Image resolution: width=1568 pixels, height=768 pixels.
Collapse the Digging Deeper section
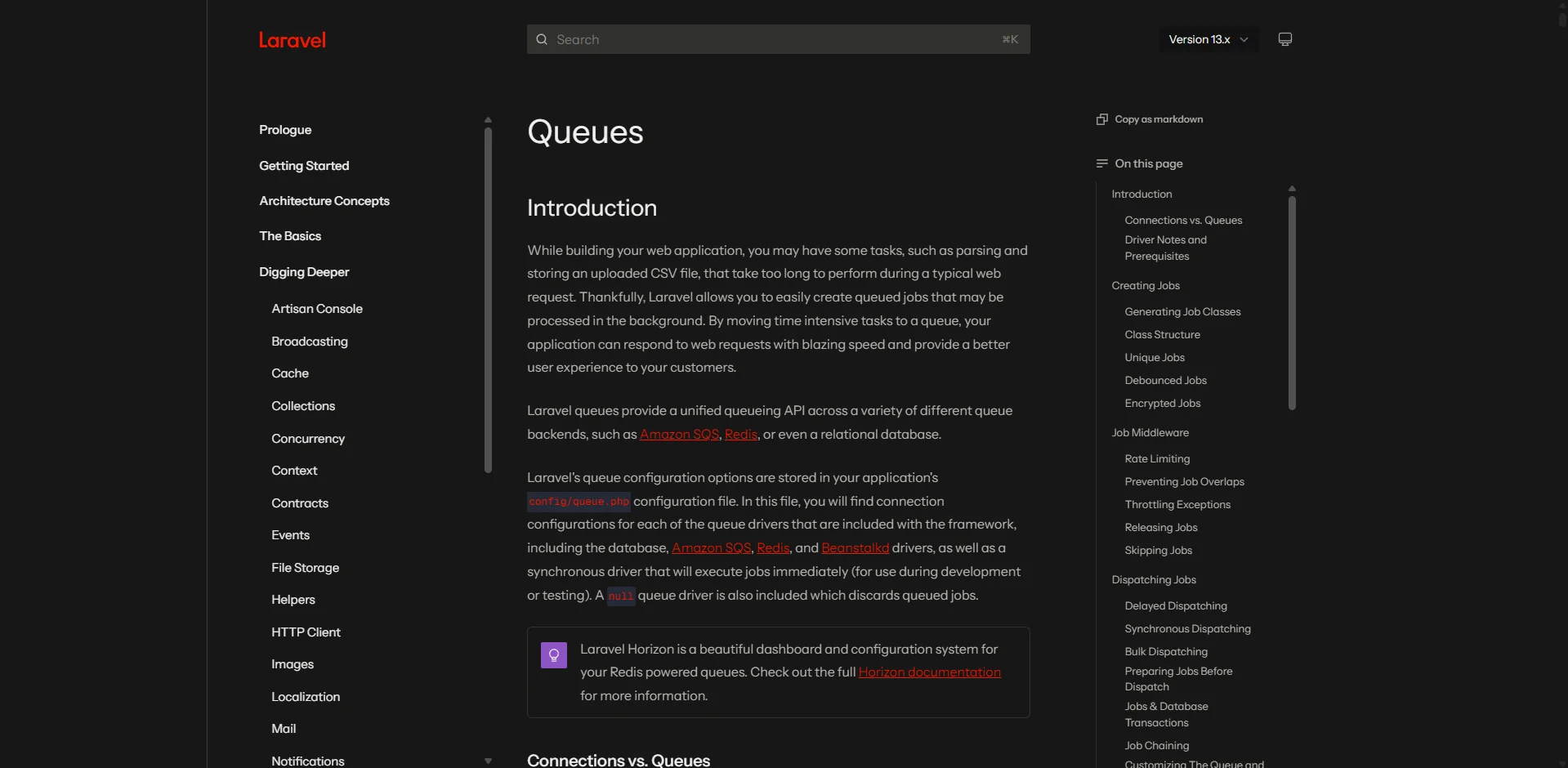pyautogui.click(x=304, y=272)
